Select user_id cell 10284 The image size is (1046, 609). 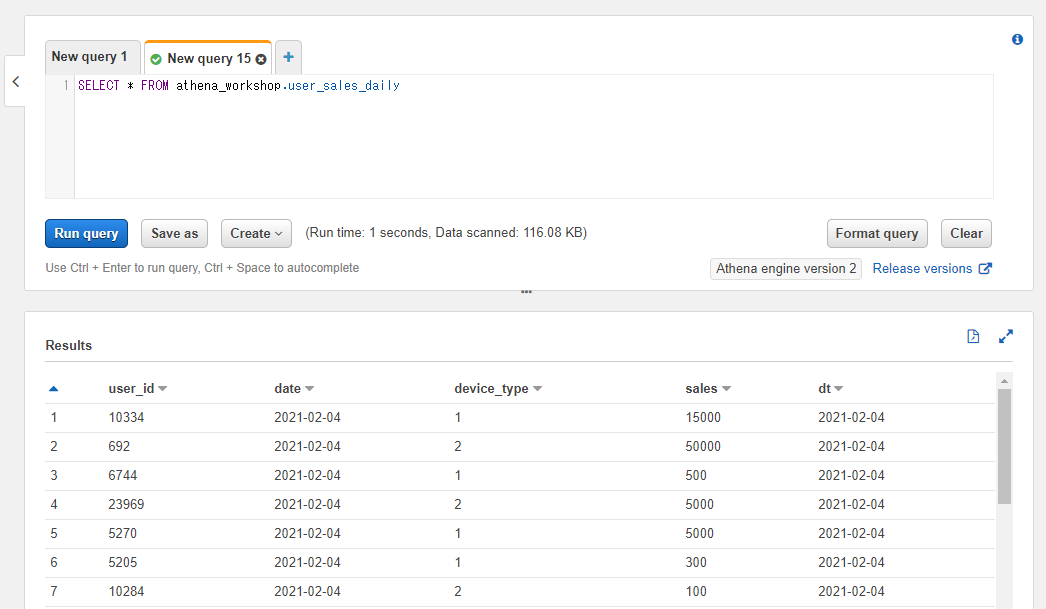[x=126, y=592]
